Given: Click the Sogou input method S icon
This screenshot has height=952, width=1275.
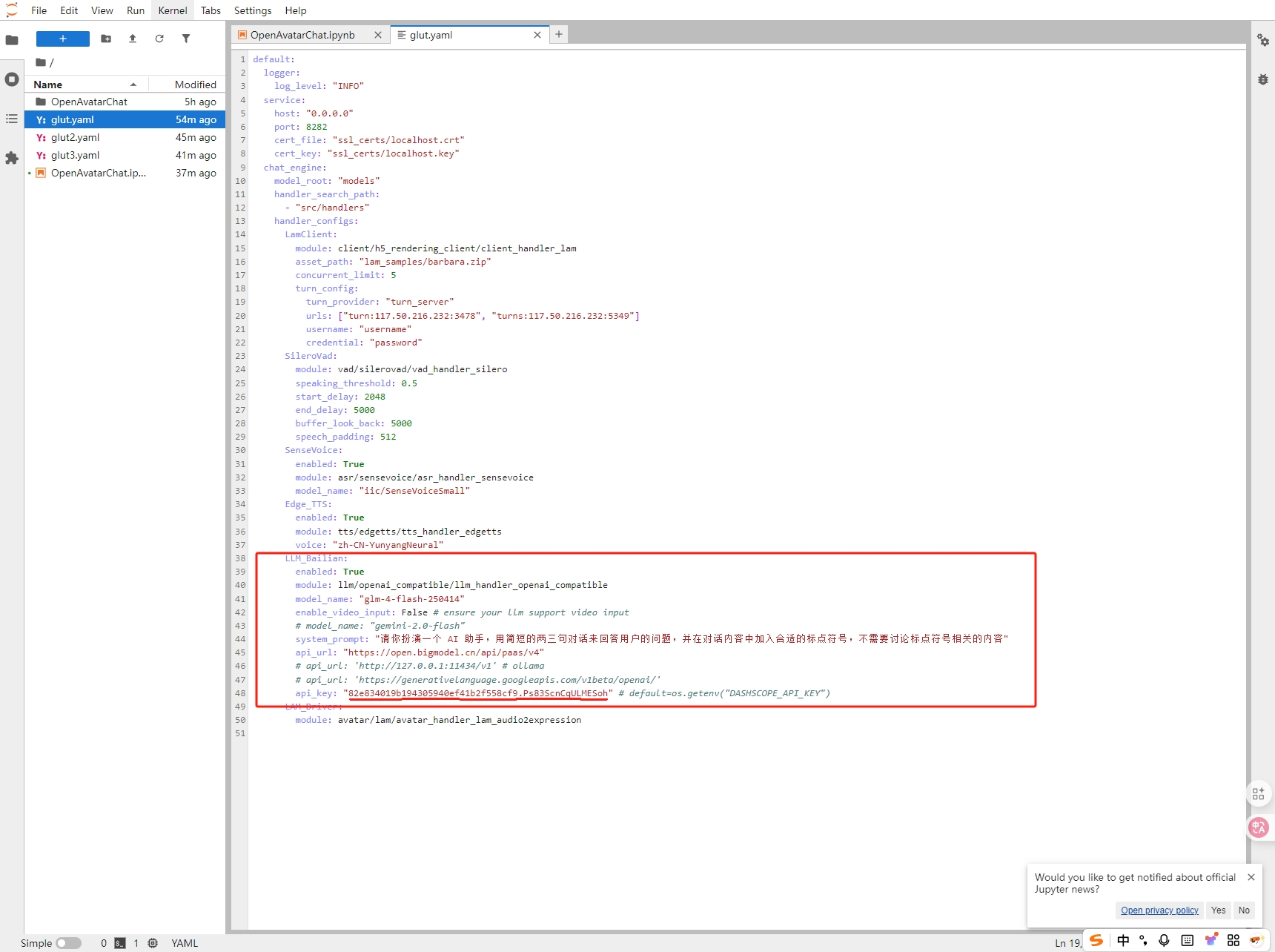Looking at the screenshot, I should coord(1096,940).
